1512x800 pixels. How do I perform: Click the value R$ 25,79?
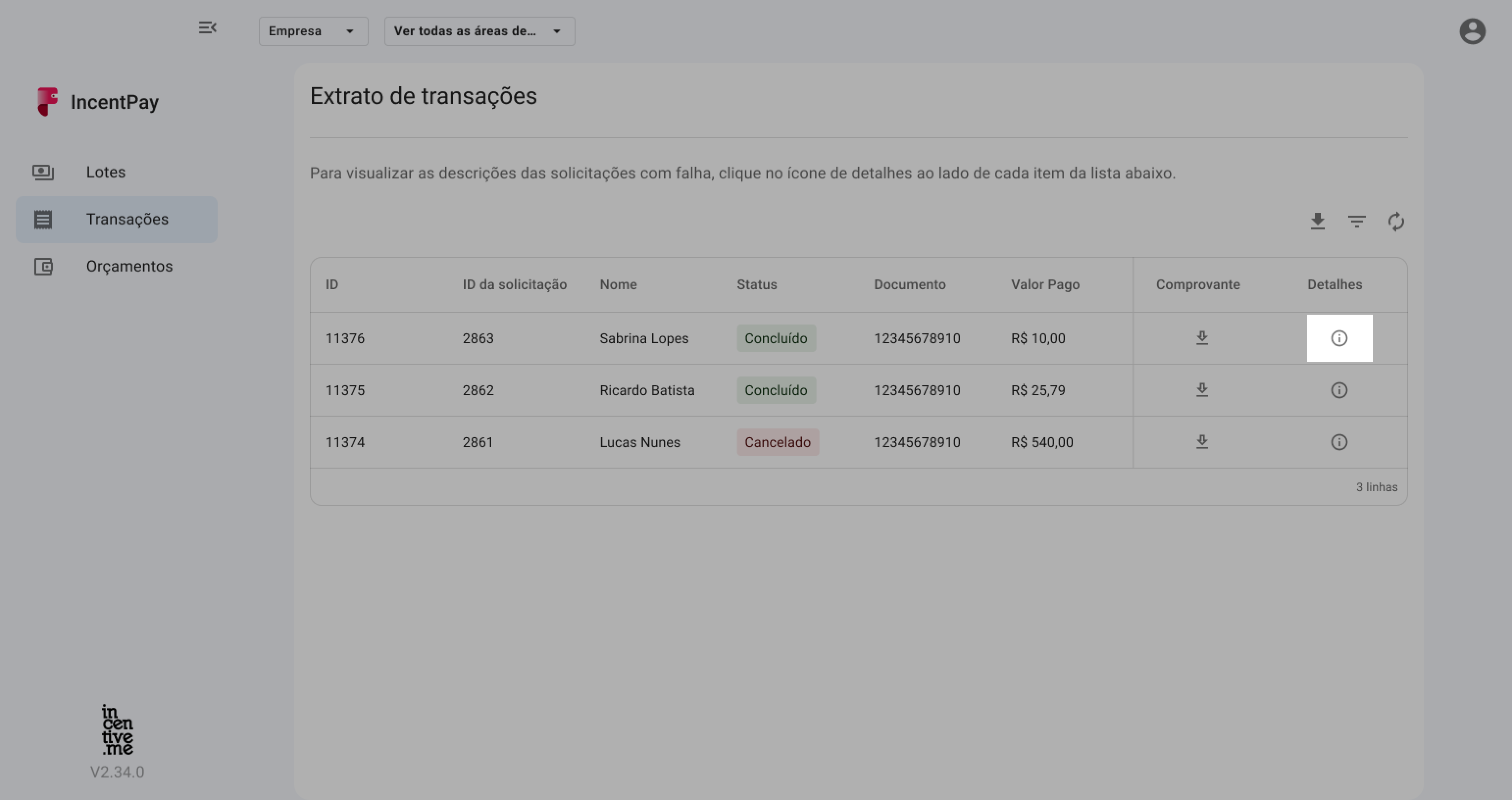point(1038,390)
